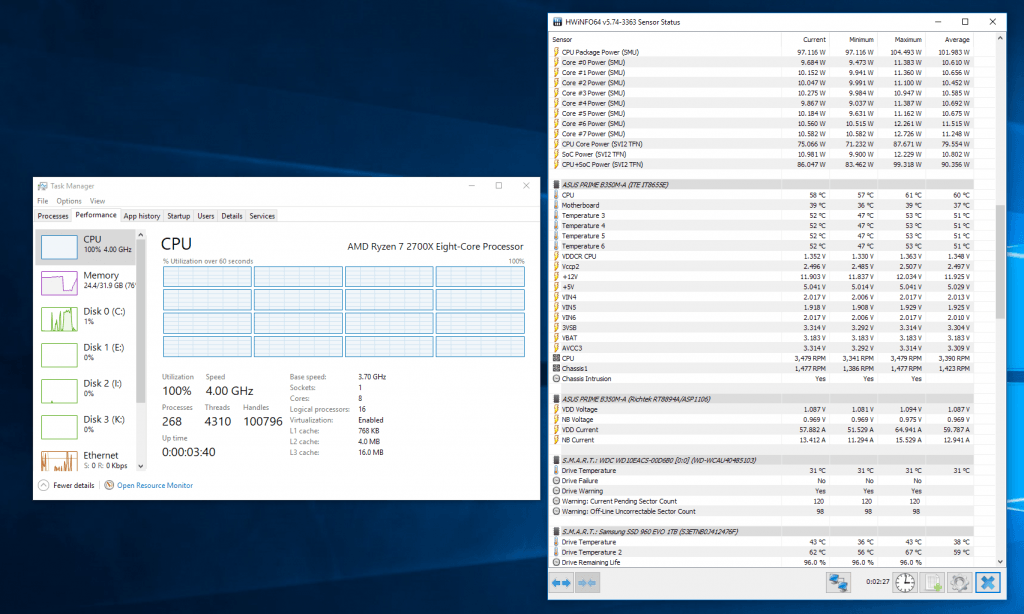Image resolution: width=1024 pixels, height=614 pixels.
Task: Select the Drive Warning row
Action: [x=763, y=491]
